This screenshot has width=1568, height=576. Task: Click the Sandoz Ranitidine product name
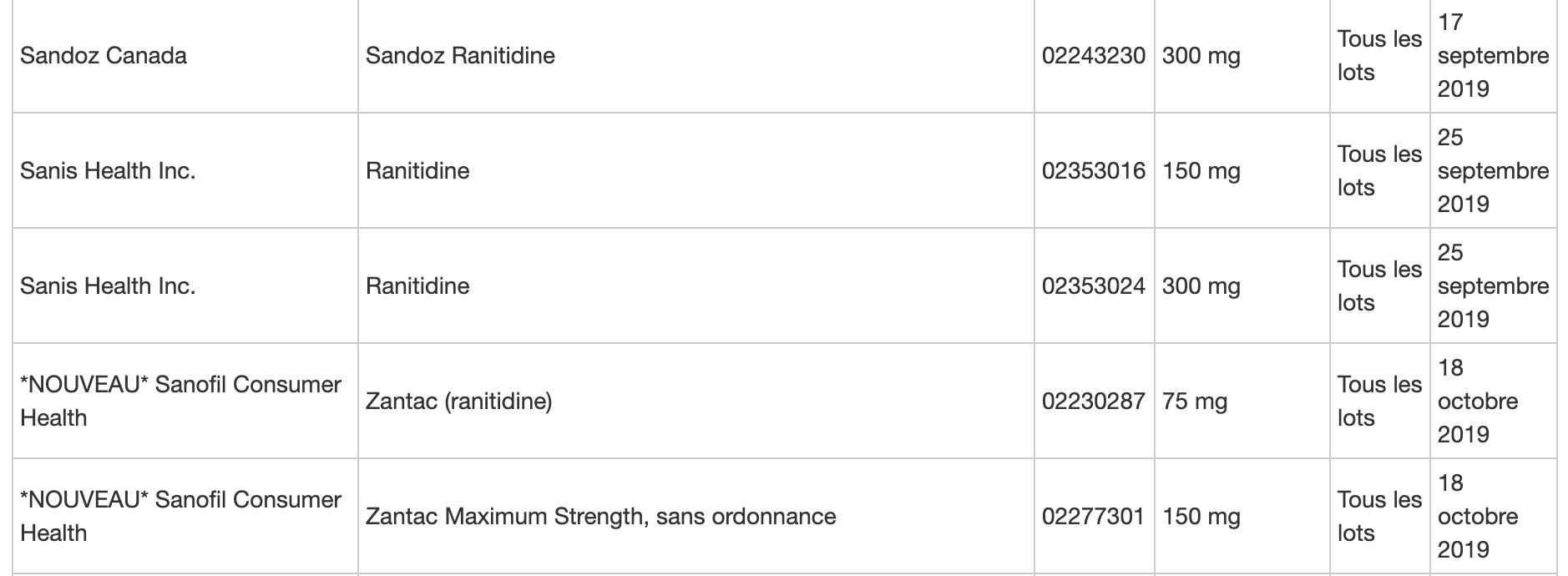pos(460,56)
